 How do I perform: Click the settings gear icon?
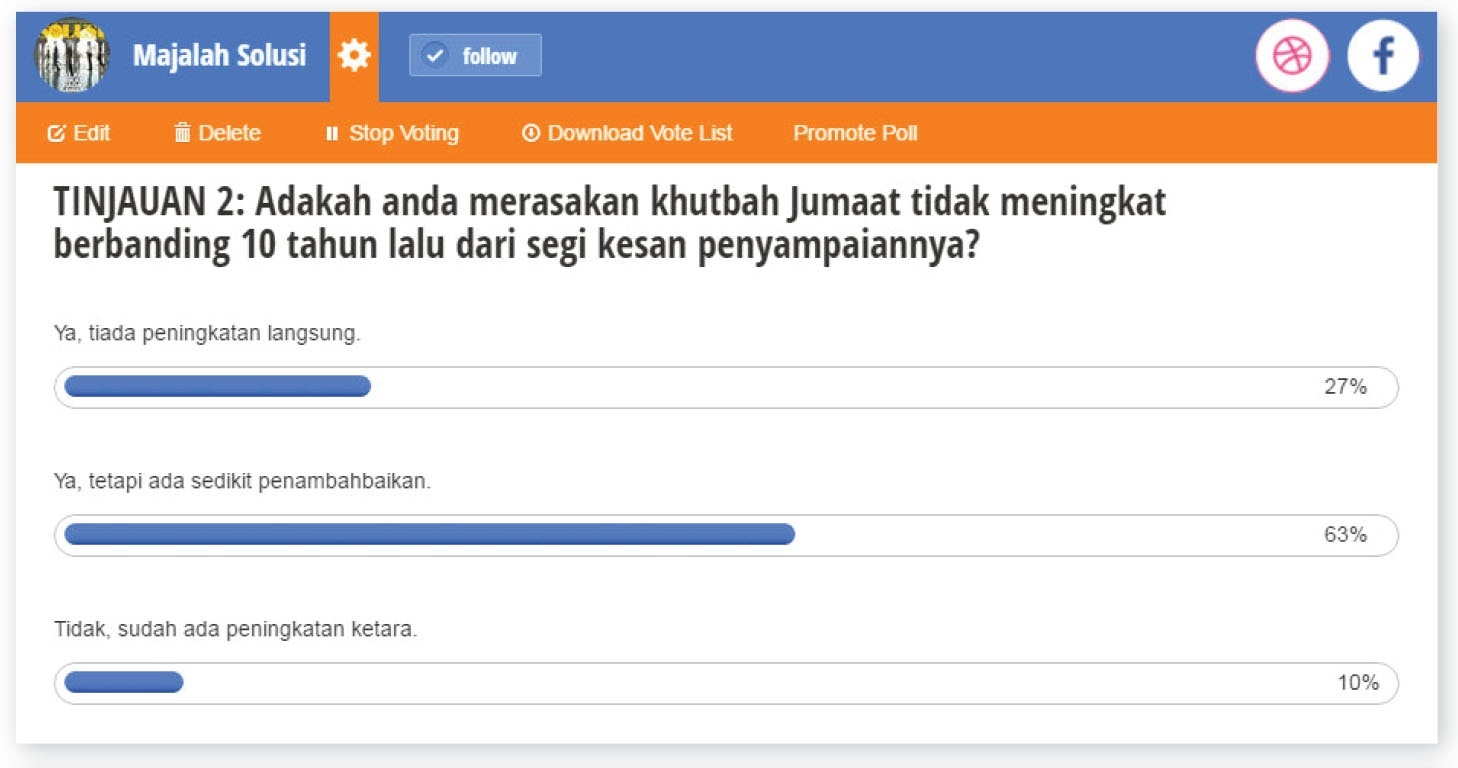click(354, 56)
